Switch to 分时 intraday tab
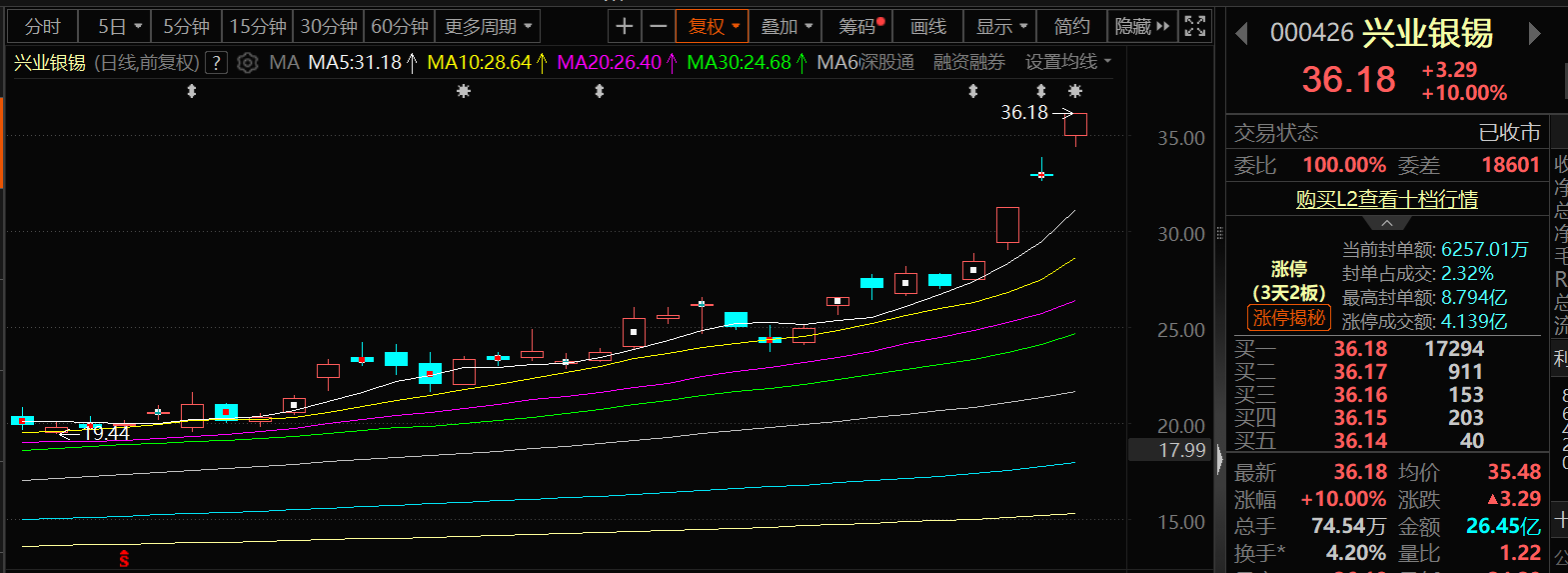Viewport: 1568px width, 573px height. 42,26
